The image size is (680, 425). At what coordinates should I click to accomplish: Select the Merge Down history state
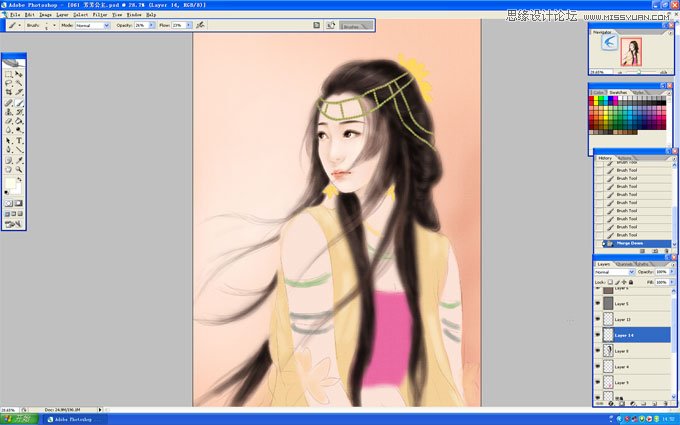637,243
